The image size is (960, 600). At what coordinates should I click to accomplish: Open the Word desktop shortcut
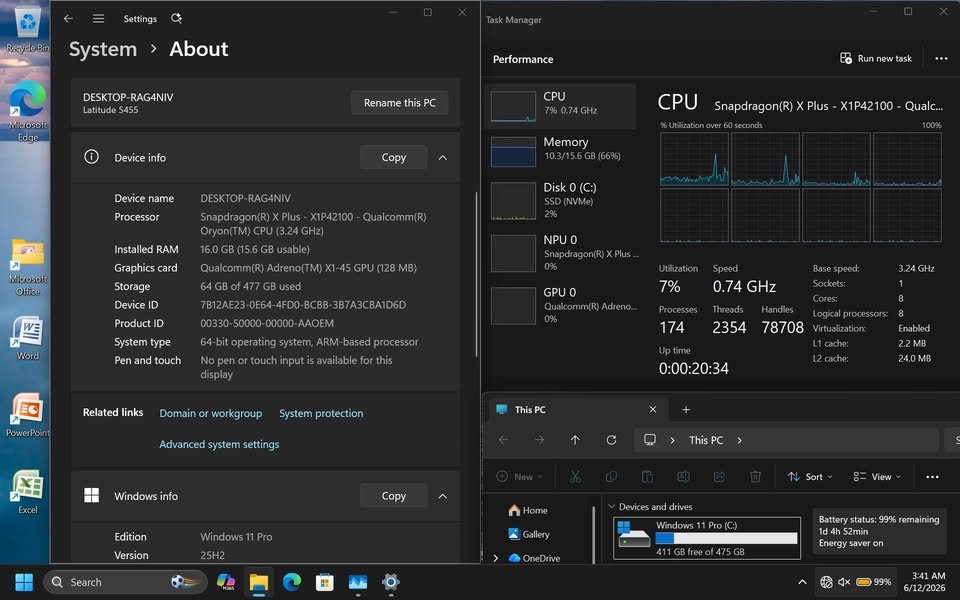tap(27, 338)
